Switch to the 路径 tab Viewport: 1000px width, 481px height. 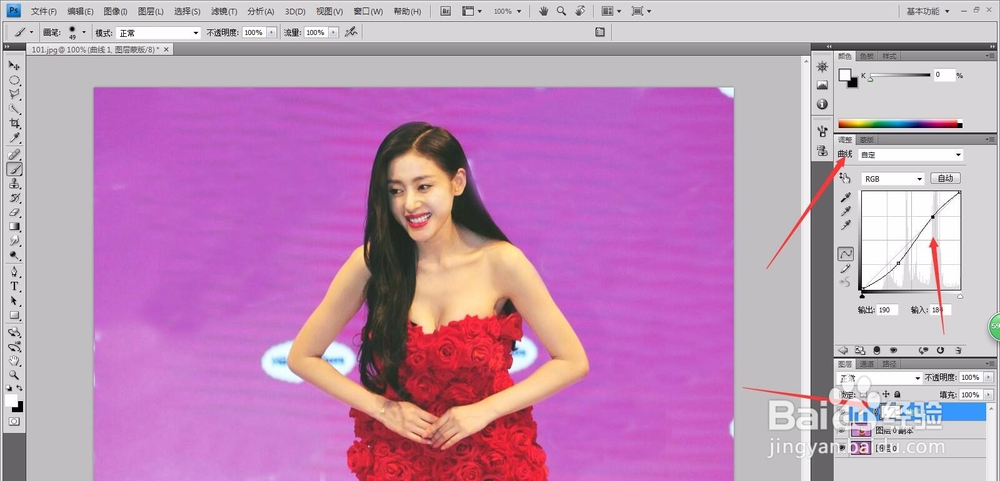click(888, 364)
